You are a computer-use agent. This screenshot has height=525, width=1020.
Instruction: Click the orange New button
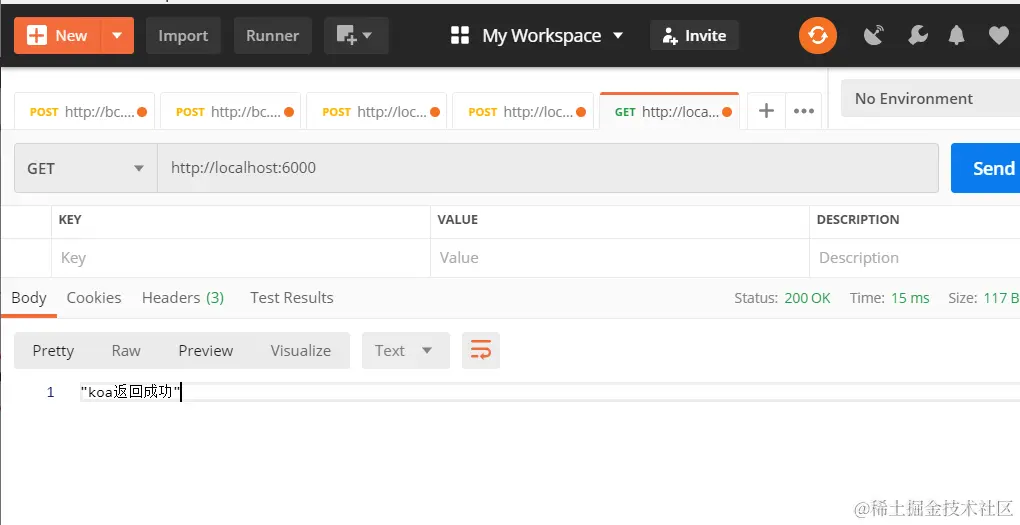(x=57, y=36)
